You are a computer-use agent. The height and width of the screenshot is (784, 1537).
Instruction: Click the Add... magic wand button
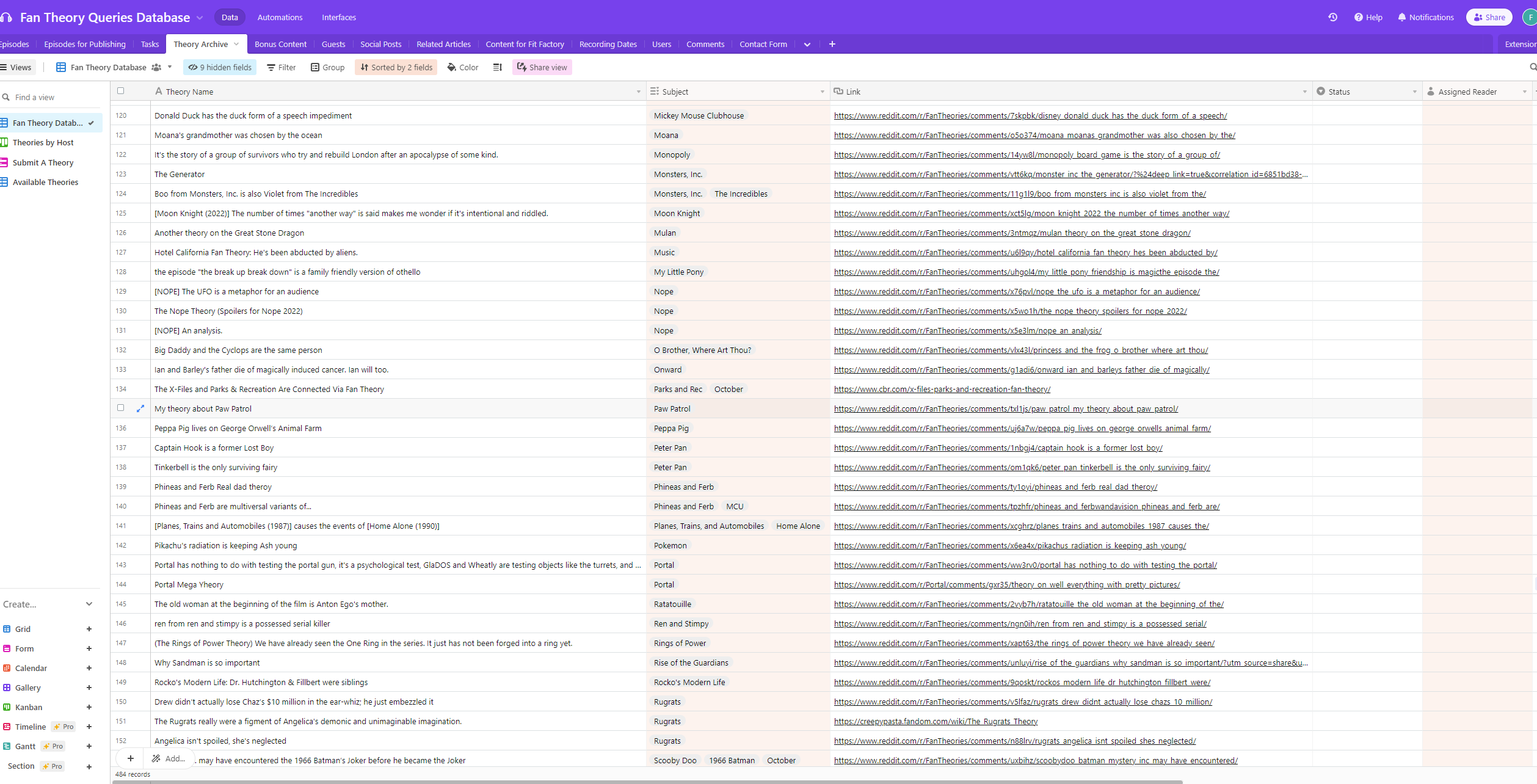(x=169, y=758)
